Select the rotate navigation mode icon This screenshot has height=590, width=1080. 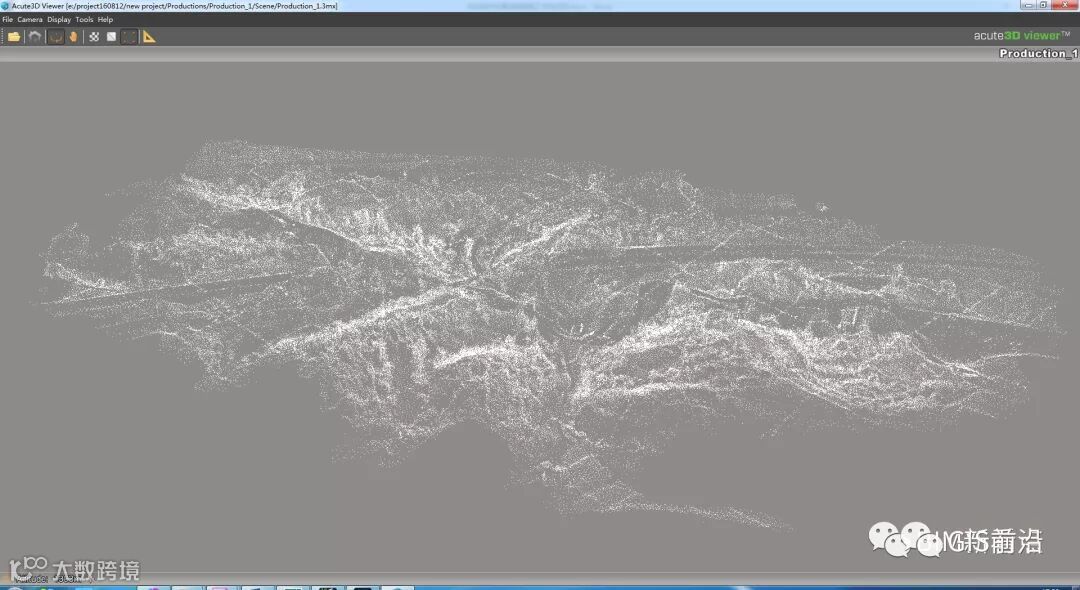click(56, 36)
